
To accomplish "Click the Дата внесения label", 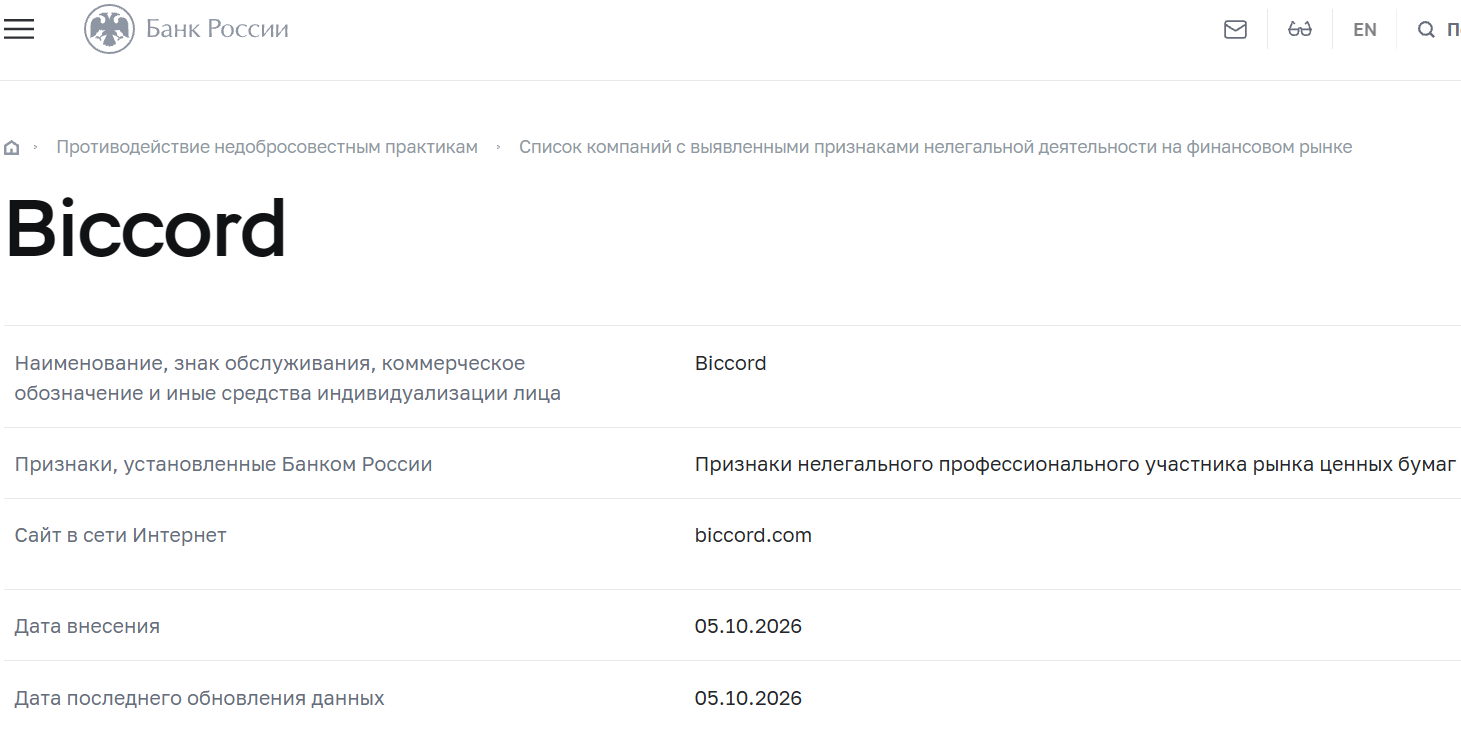I will 87,626.
